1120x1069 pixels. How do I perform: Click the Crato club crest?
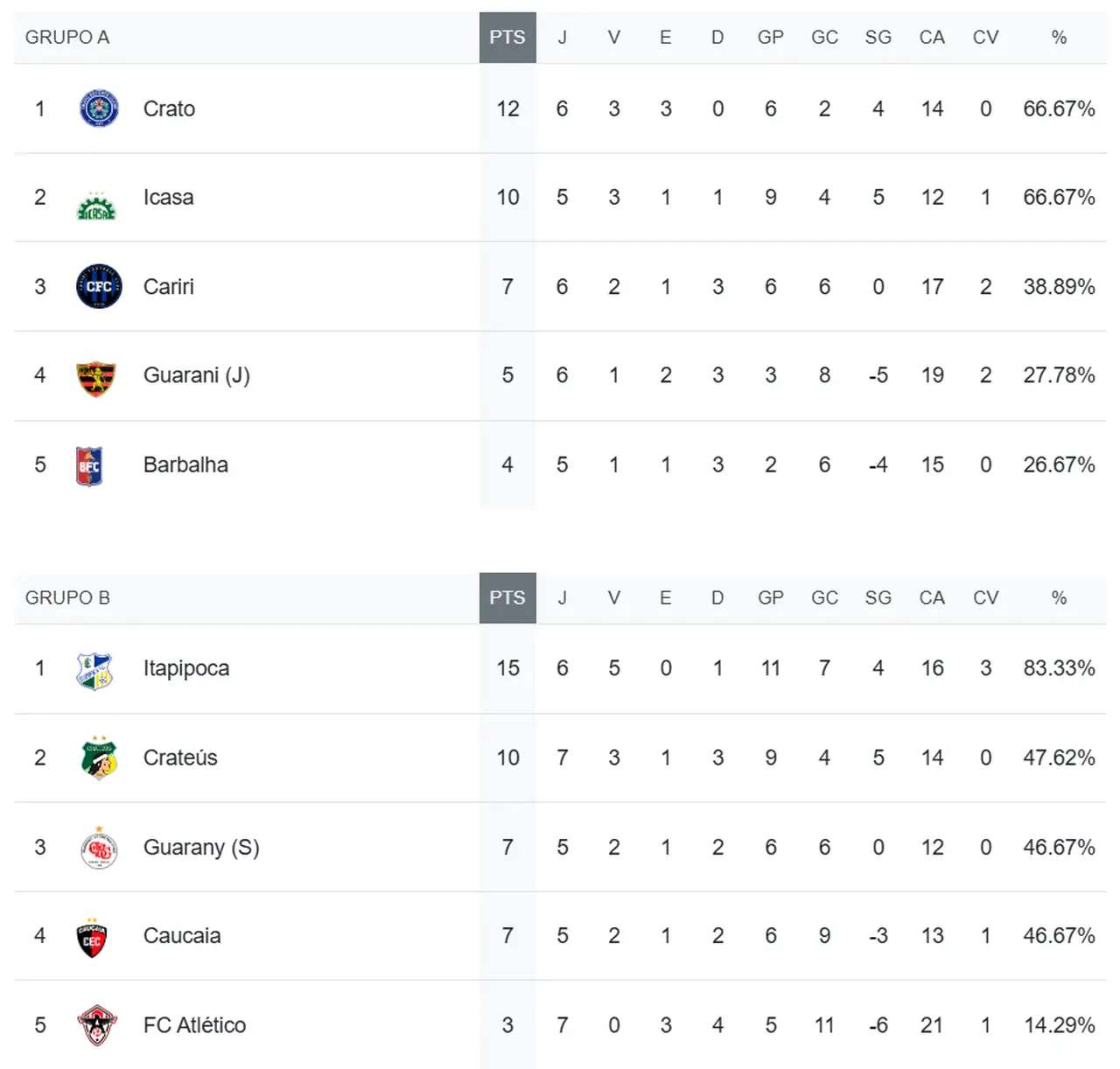point(99,108)
